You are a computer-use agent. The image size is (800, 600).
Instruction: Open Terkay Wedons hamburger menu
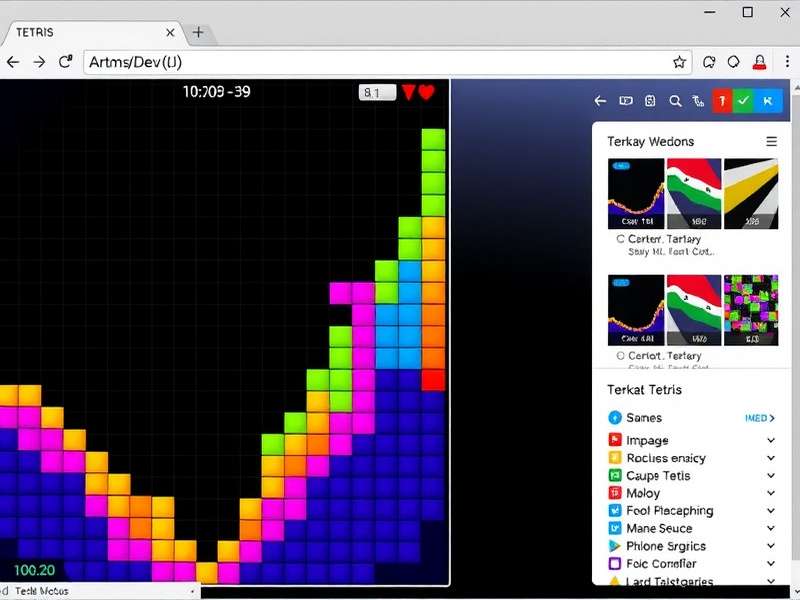pos(771,141)
